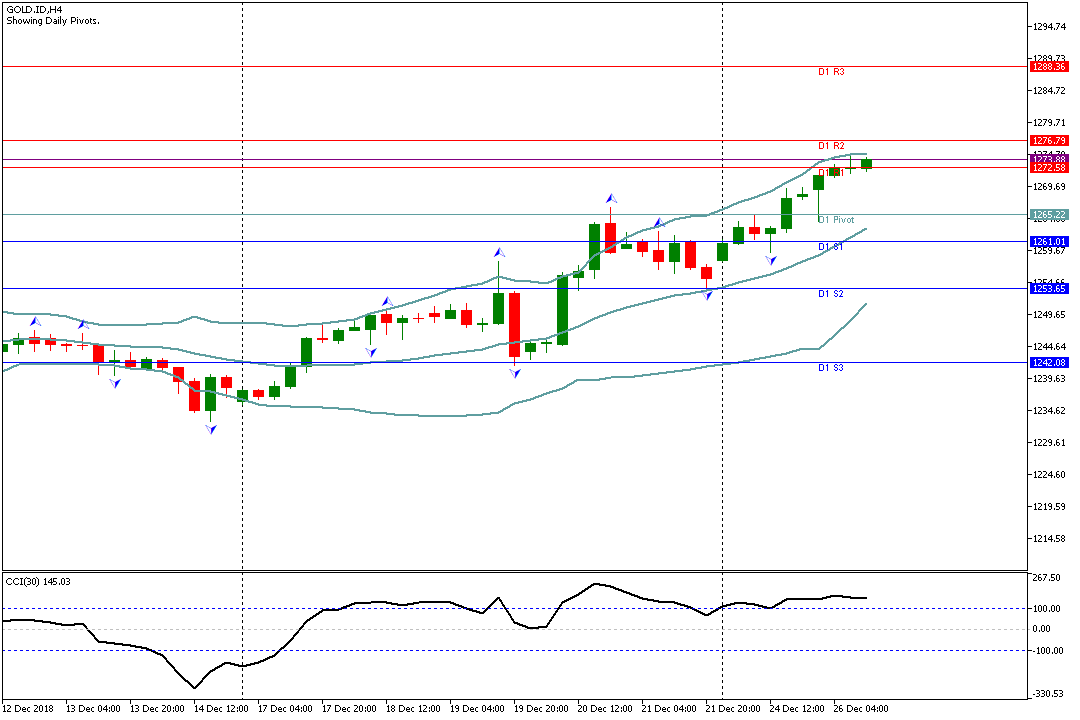Click the purple 1273.88 current price tag
The height and width of the screenshot is (720, 1080).
[x=1049, y=159]
